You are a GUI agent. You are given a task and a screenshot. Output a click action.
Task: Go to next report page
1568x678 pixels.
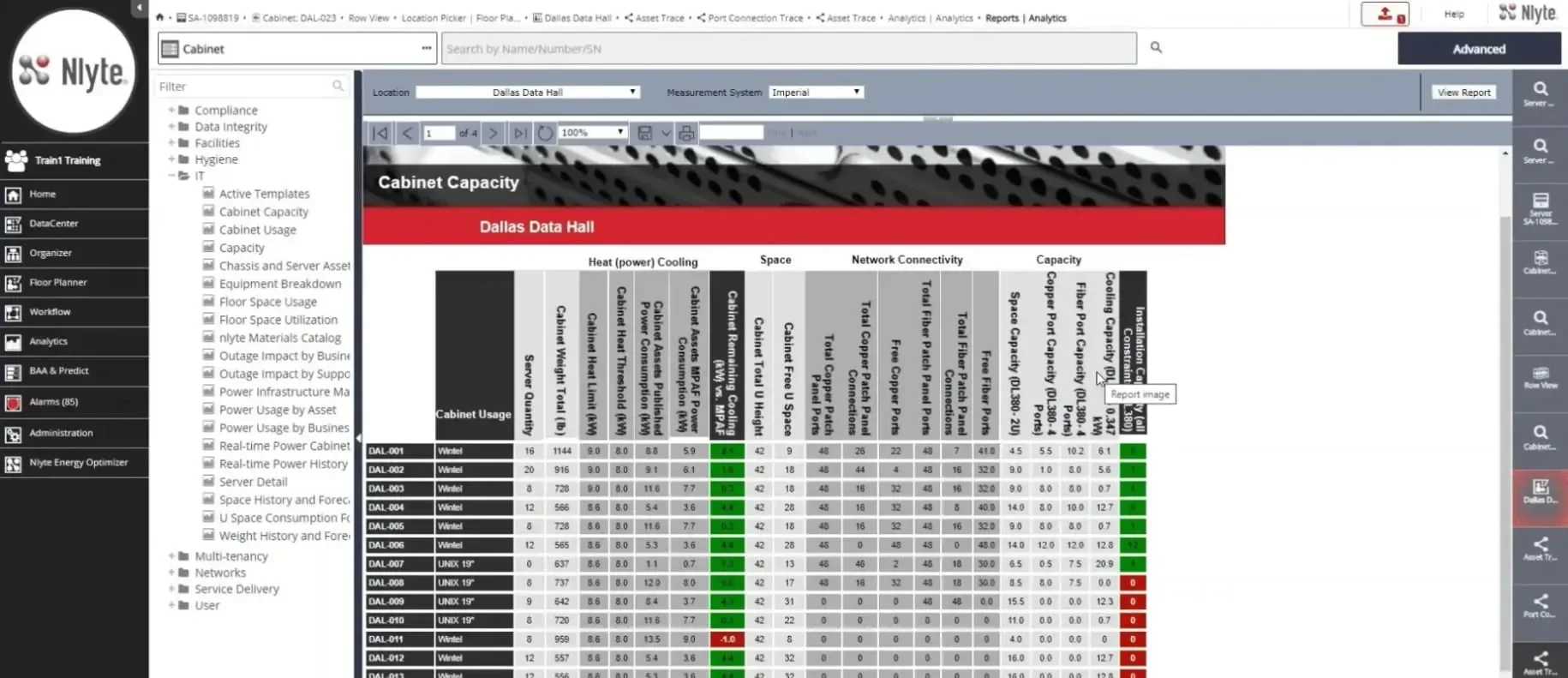click(493, 133)
